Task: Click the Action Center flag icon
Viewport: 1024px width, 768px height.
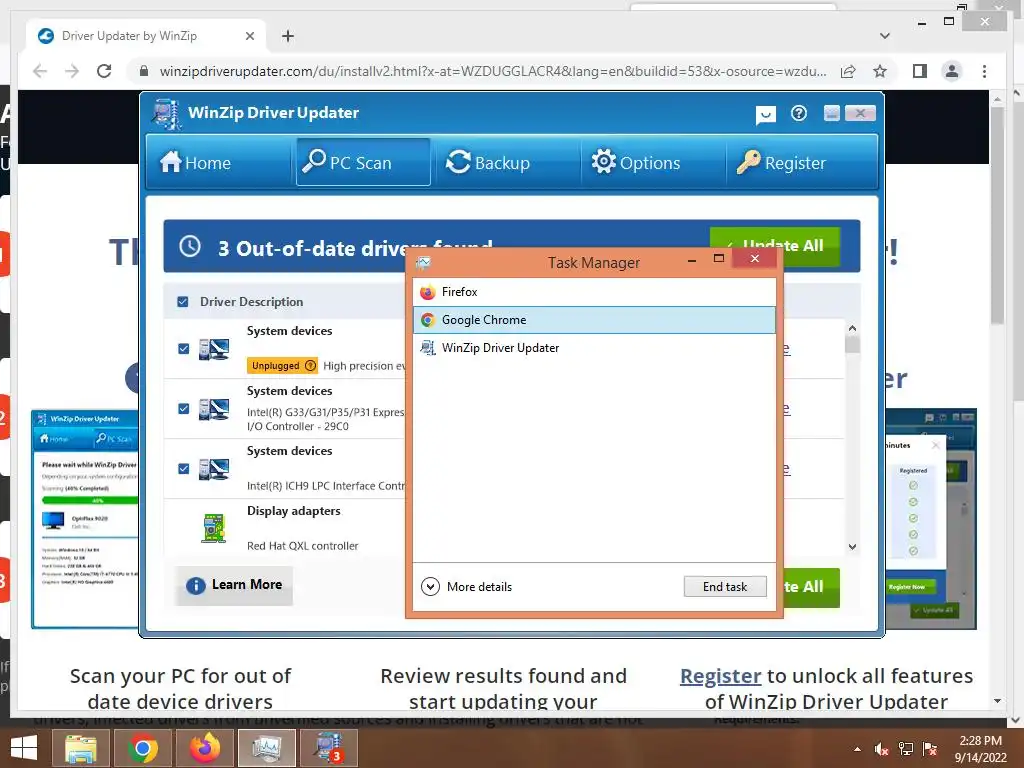Action: pyautogui.click(x=930, y=749)
